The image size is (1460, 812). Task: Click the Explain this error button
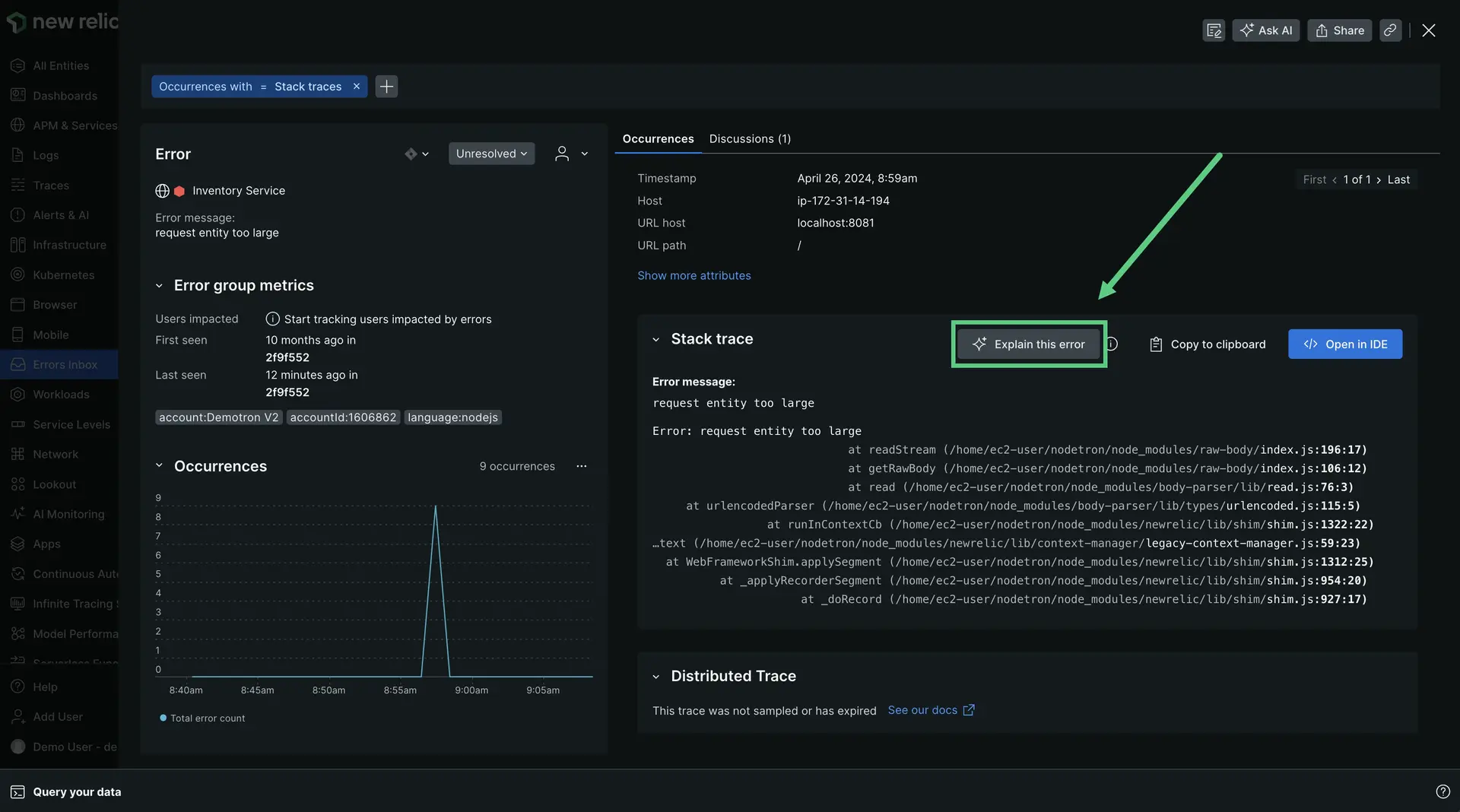pyautogui.click(x=1028, y=344)
